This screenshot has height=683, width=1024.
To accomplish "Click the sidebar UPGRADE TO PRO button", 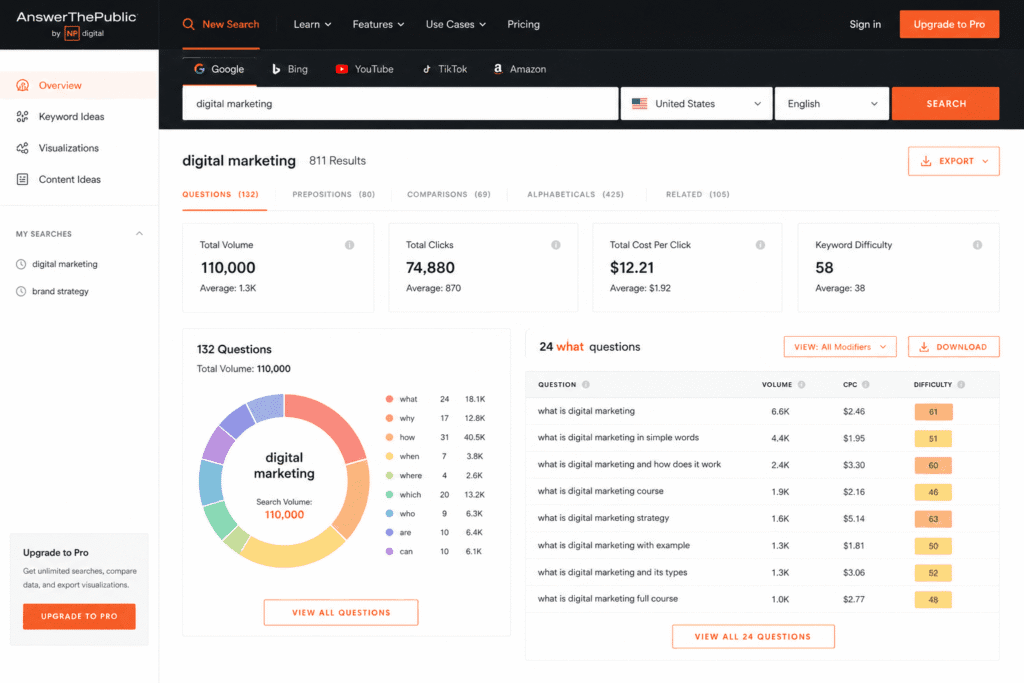I will (79, 616).
